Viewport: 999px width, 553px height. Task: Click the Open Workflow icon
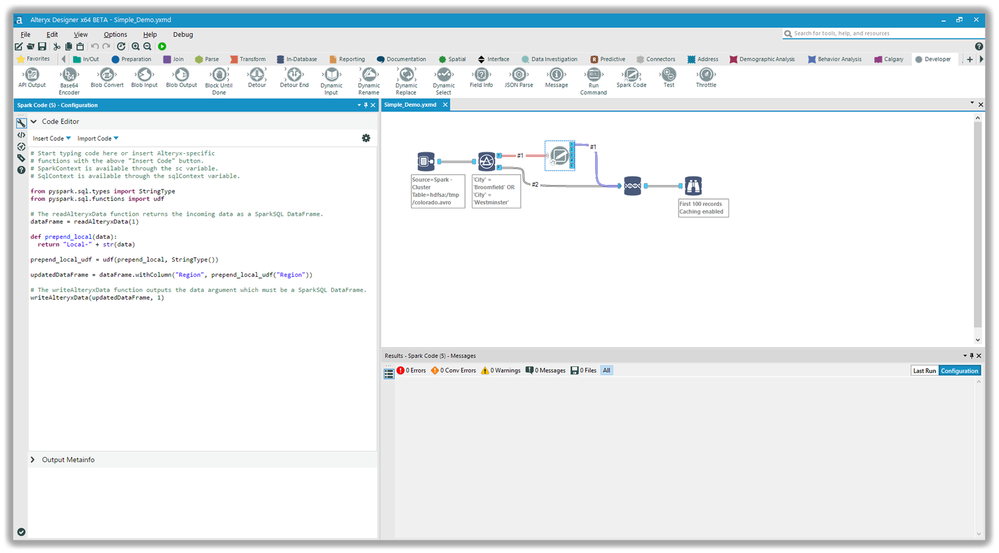(30, 47)
